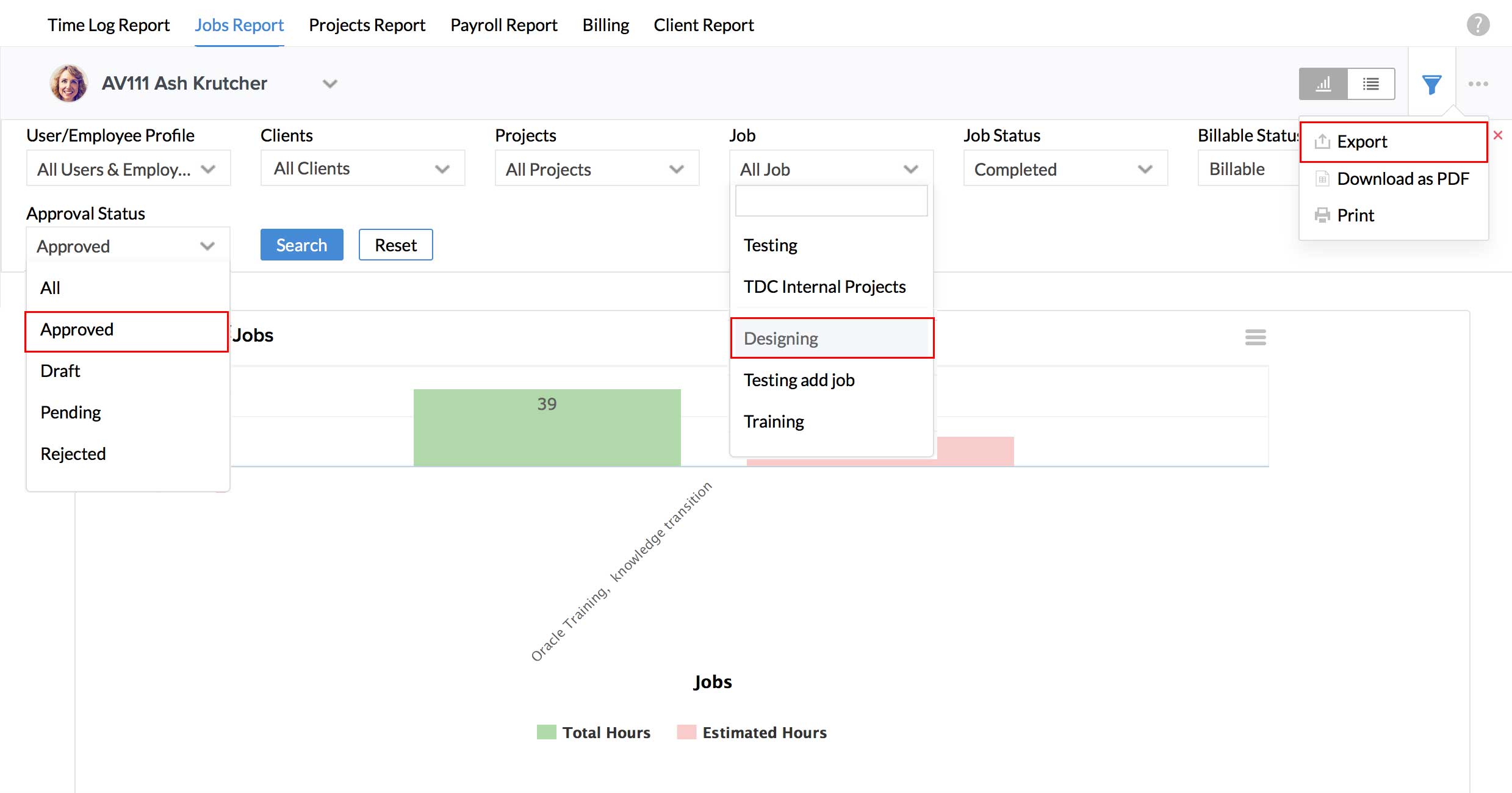The image size is (1512, 793).
Task: Choose Download as PDF option
Action: tap(1402, 179)
